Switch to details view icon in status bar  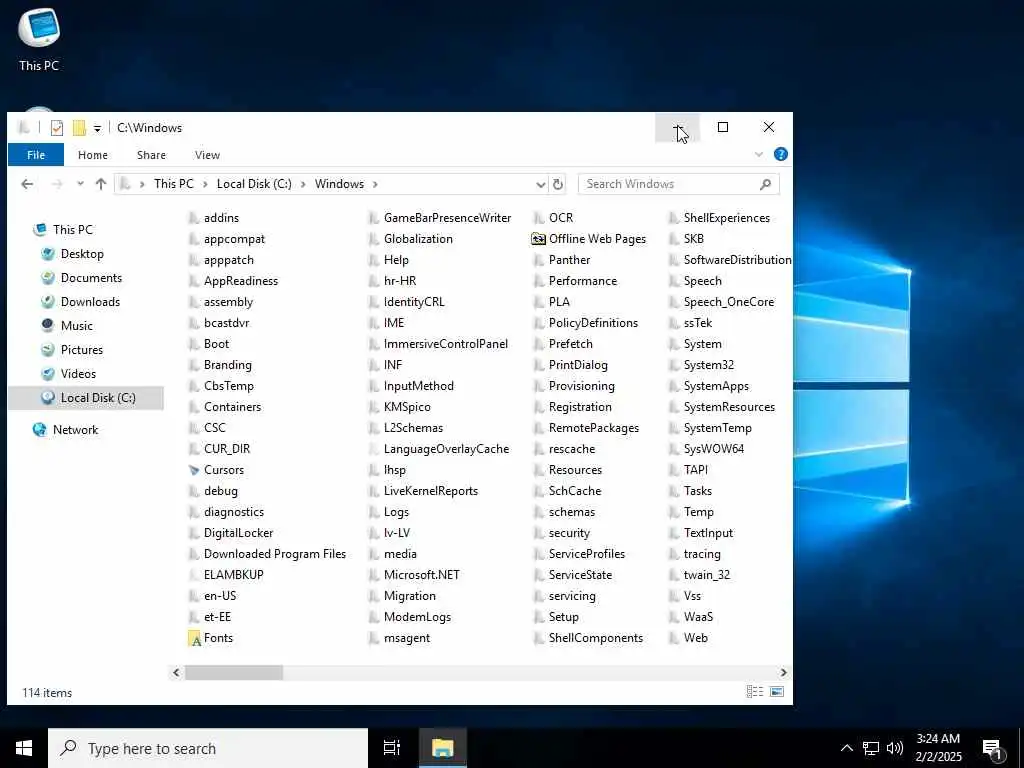click(755, 692)
